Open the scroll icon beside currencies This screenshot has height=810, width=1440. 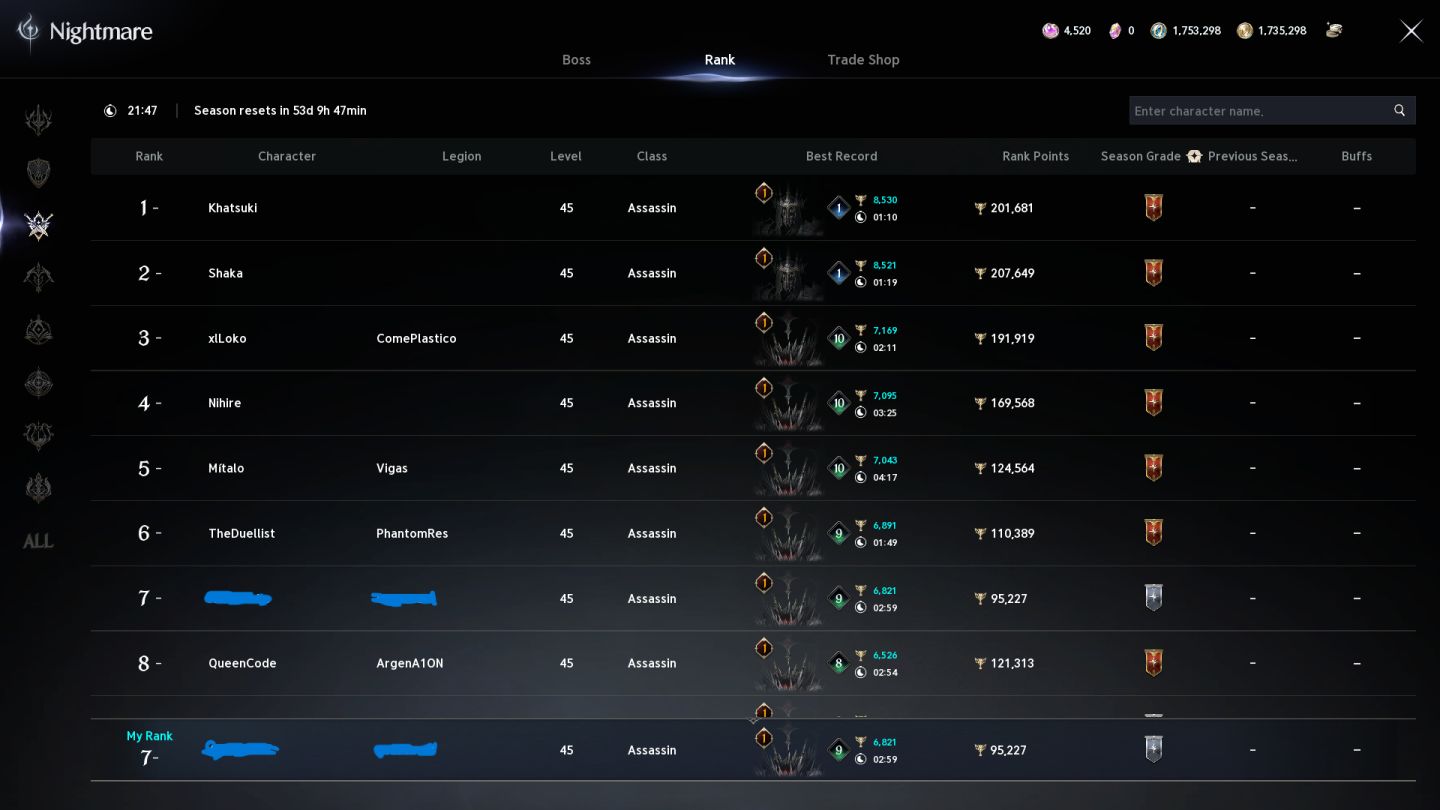click(x=1334, y=31)
